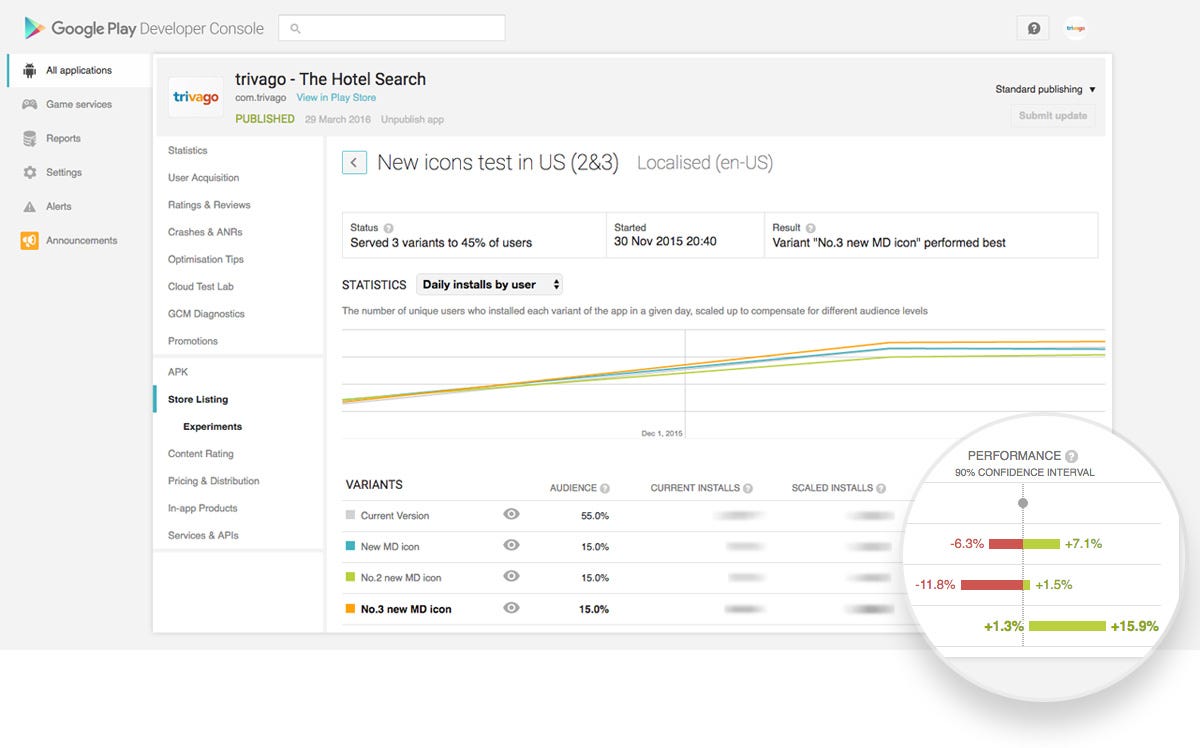Image resolution: width=1200 pixels, height=748 pixels.
Task: Open the trivago account avatar
Action: tap(1075, 28)
